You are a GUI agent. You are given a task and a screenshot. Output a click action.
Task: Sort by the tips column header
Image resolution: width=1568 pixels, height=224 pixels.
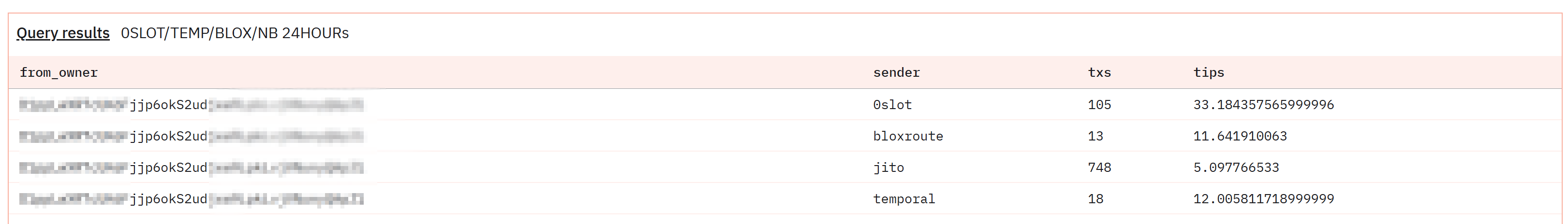tap(1208, 73)
